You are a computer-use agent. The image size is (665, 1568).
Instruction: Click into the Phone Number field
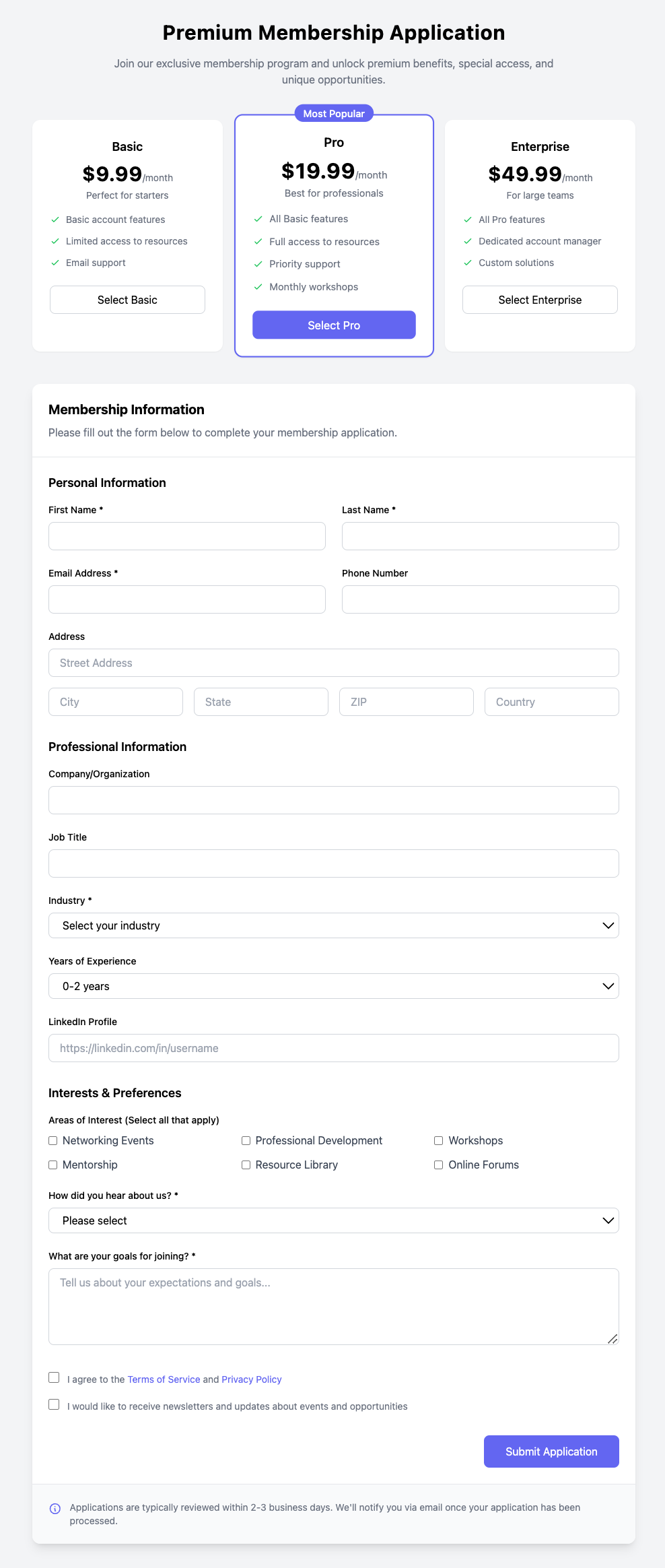point(481,599)
